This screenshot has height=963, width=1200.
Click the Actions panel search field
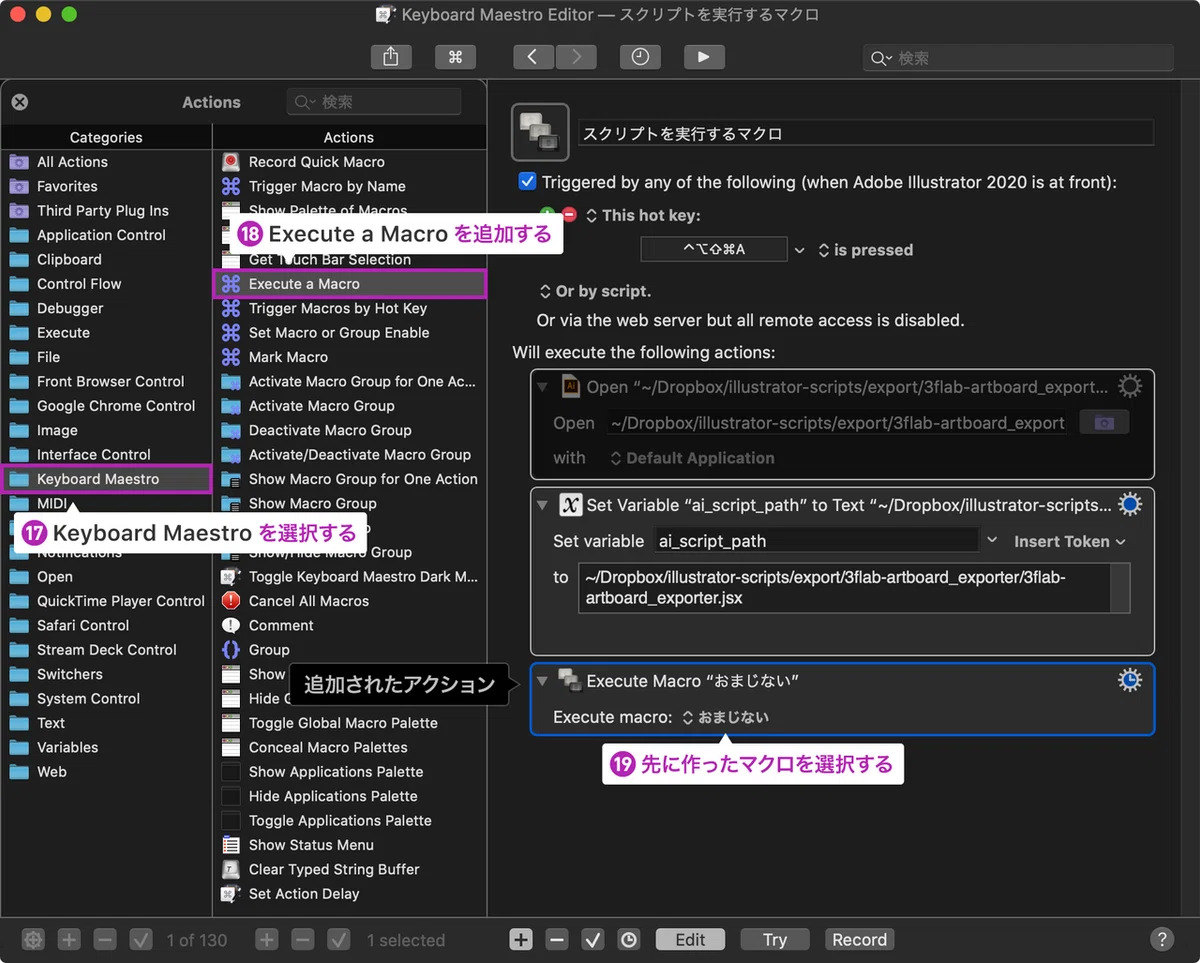point(374,102)
